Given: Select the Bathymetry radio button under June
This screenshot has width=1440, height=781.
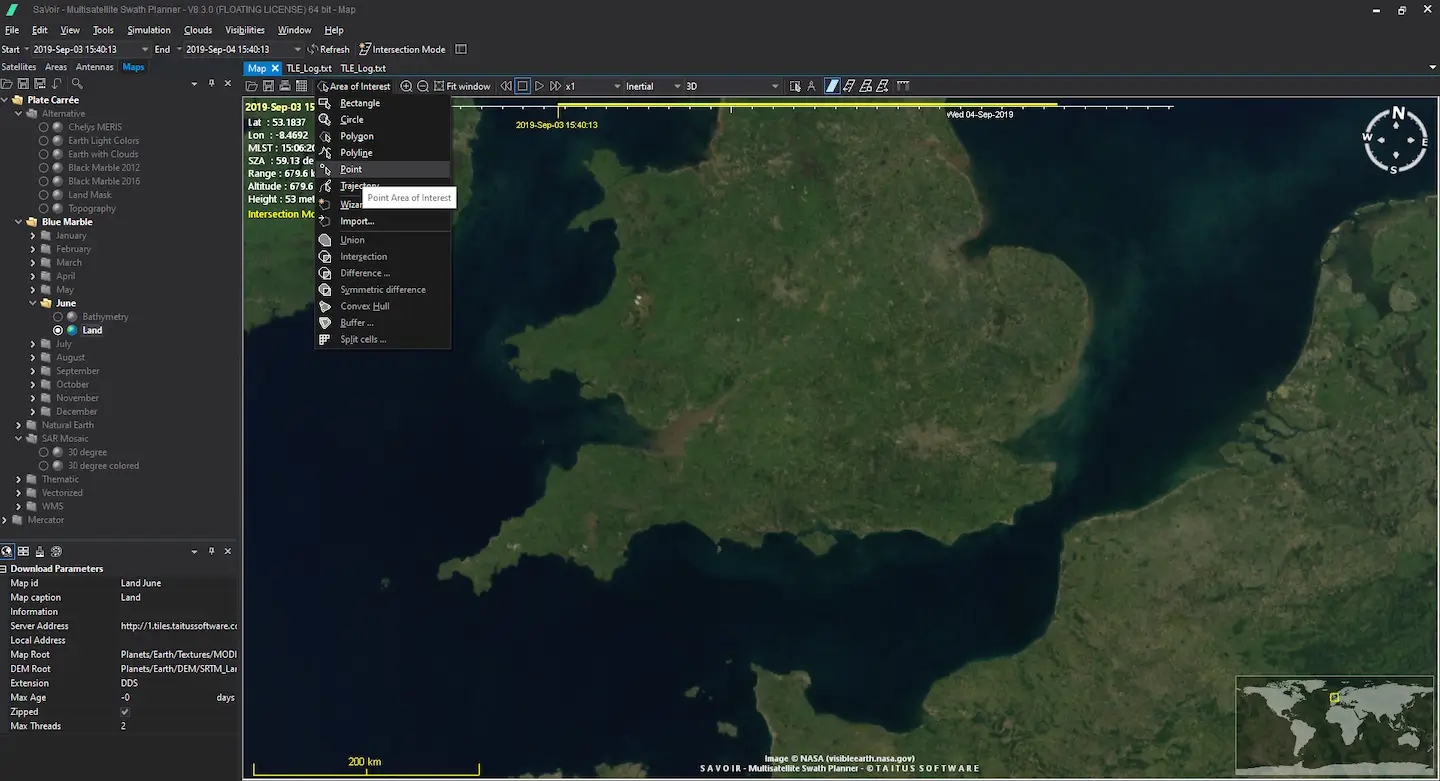Looking at the screenshot, I should [58, 317].
